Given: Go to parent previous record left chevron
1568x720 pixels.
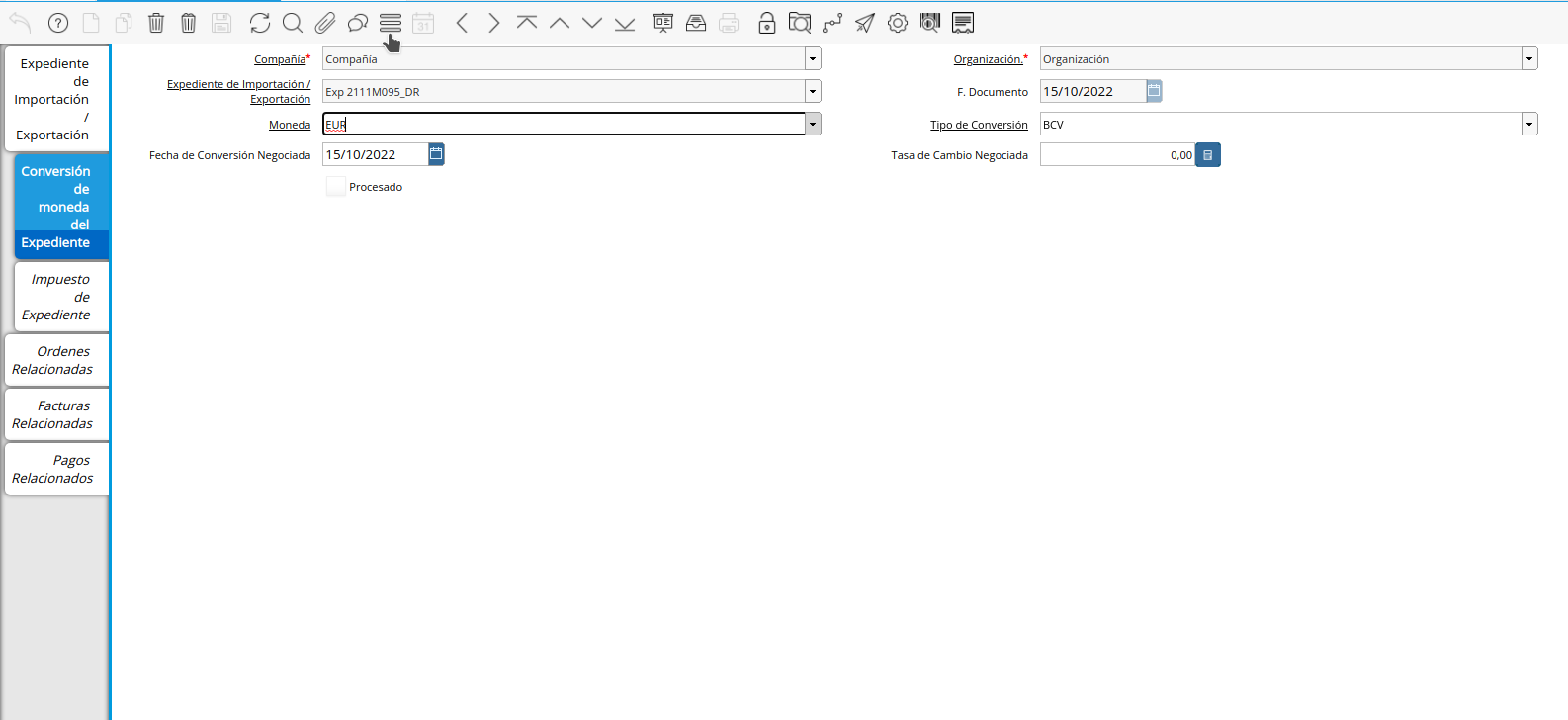Looking at the screenshot, I should 462,23.
